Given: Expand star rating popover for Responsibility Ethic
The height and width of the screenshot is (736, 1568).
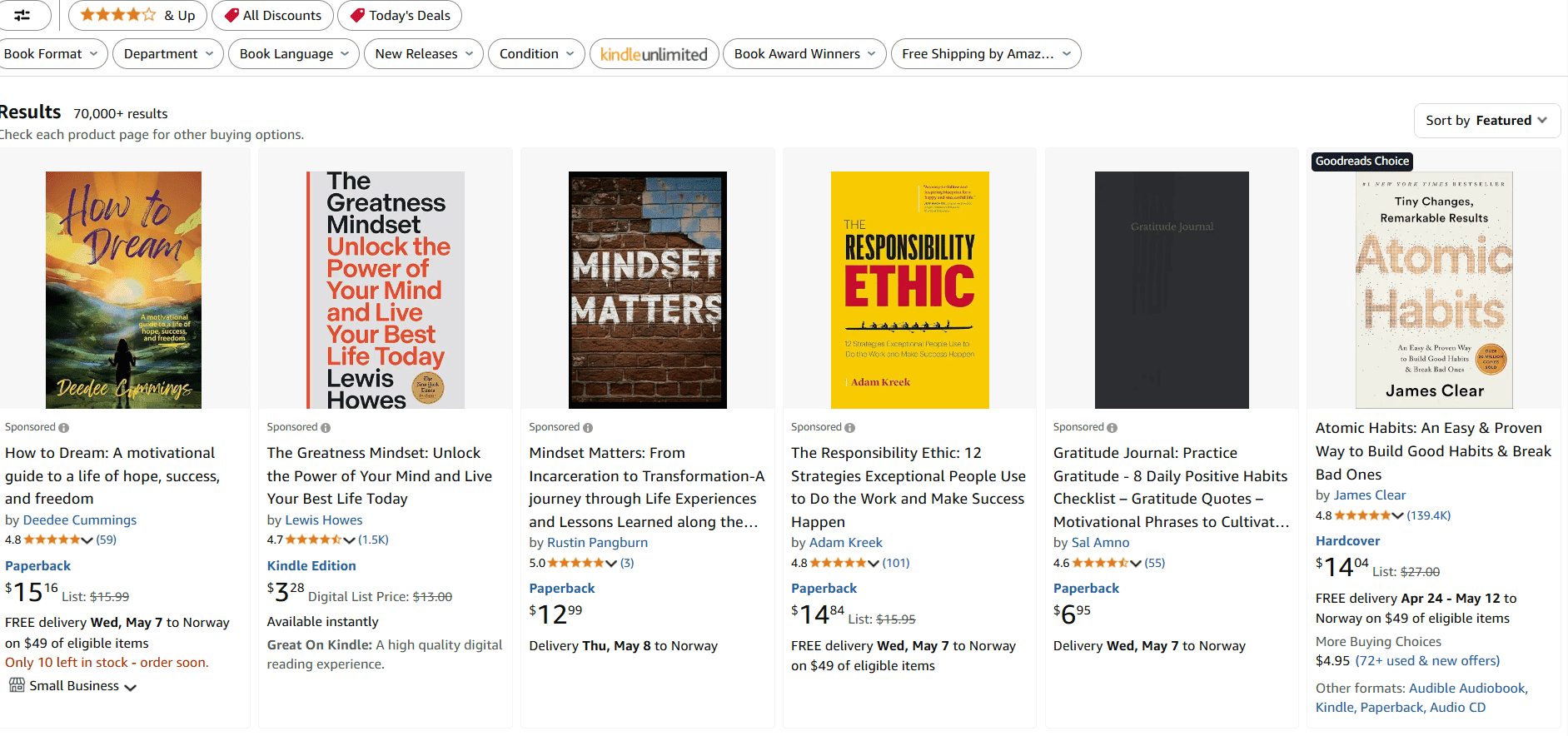Looking at the screenshot, I should tap(844, 563).
